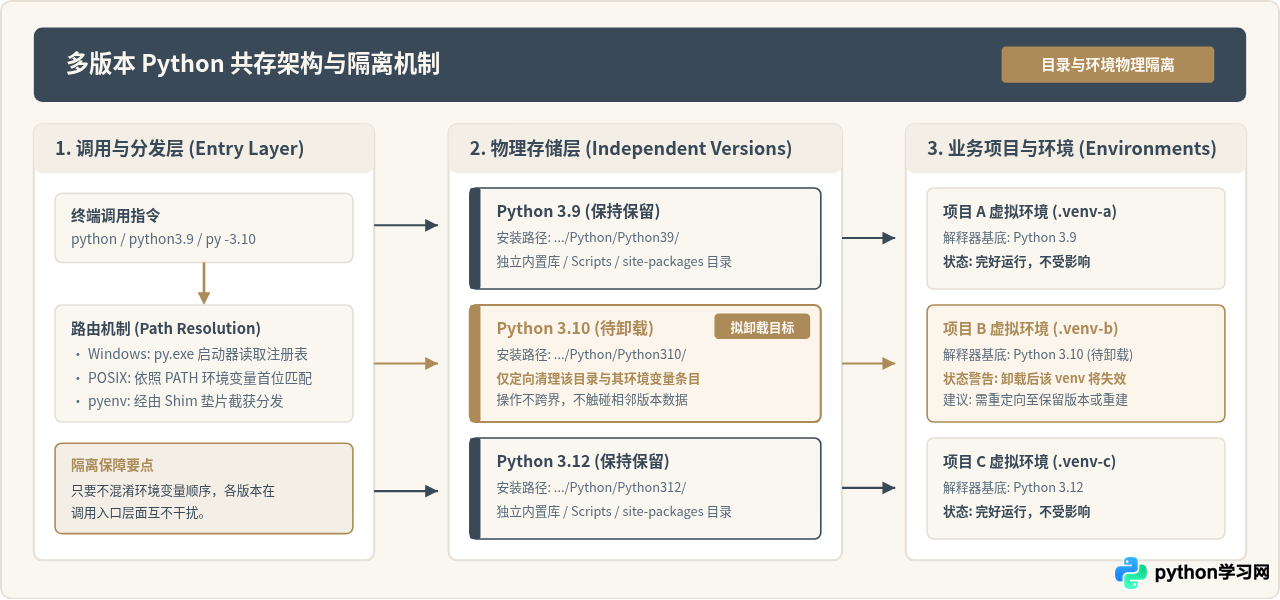Viewport: 1280px width, 600px height.
Task: Click 项目 C 虚拟环境 (.venv-c) title
Action: pyautogui.click(x=1029, y=461)
